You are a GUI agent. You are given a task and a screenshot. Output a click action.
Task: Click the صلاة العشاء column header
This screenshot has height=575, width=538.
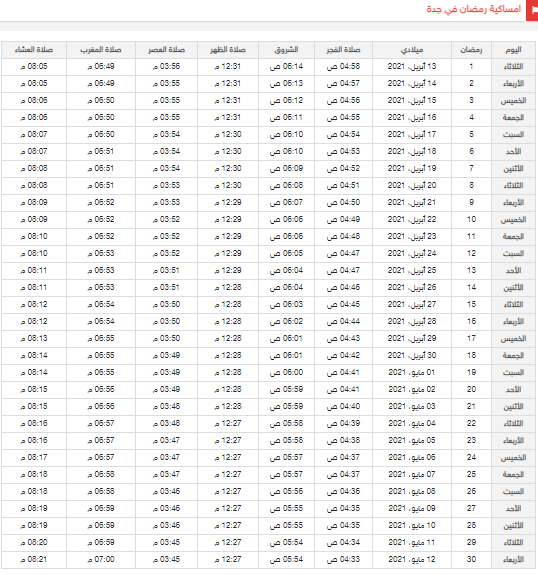tap(34, 50)
